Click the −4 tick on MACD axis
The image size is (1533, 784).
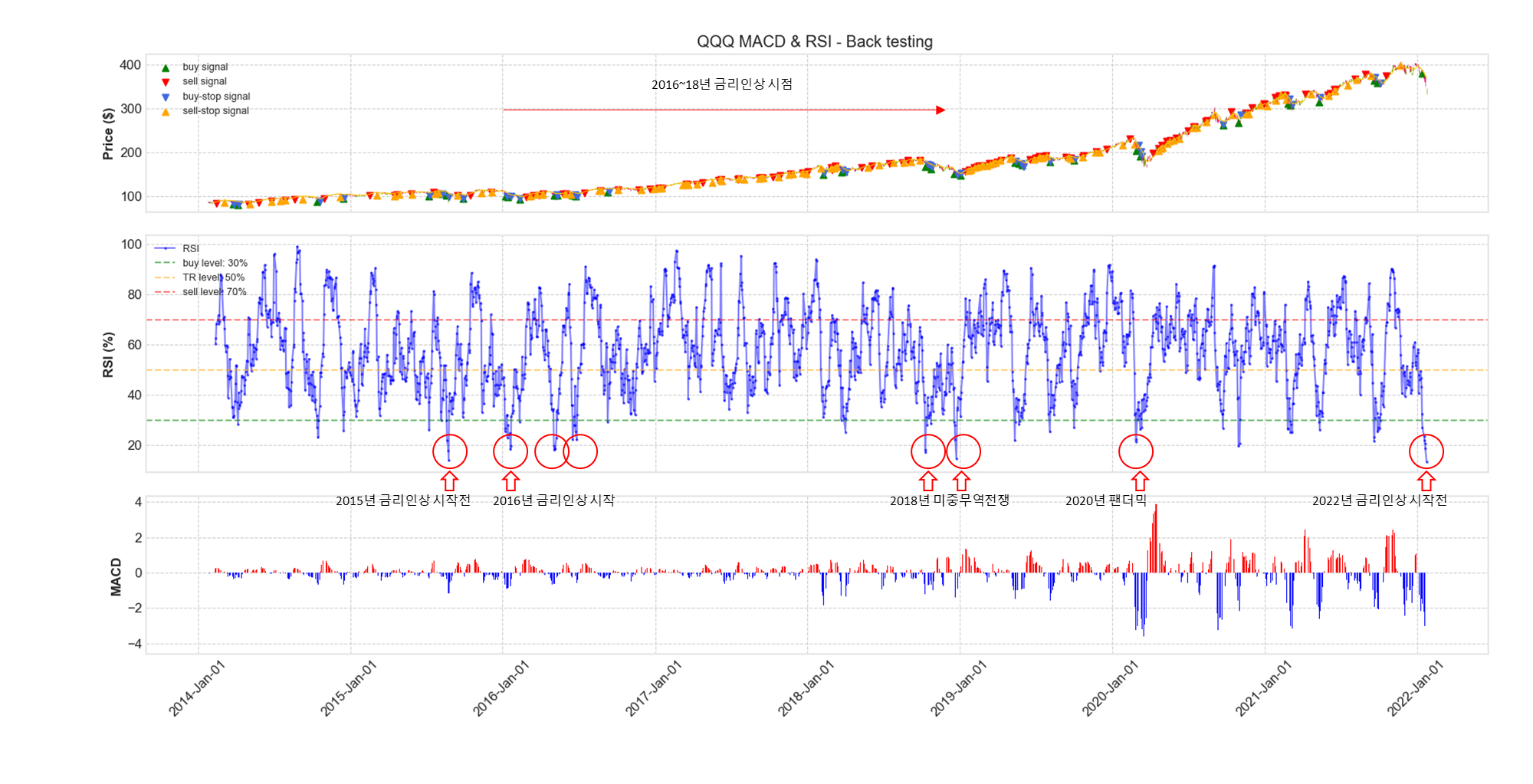pyautogui.click(x=134, y=644)
